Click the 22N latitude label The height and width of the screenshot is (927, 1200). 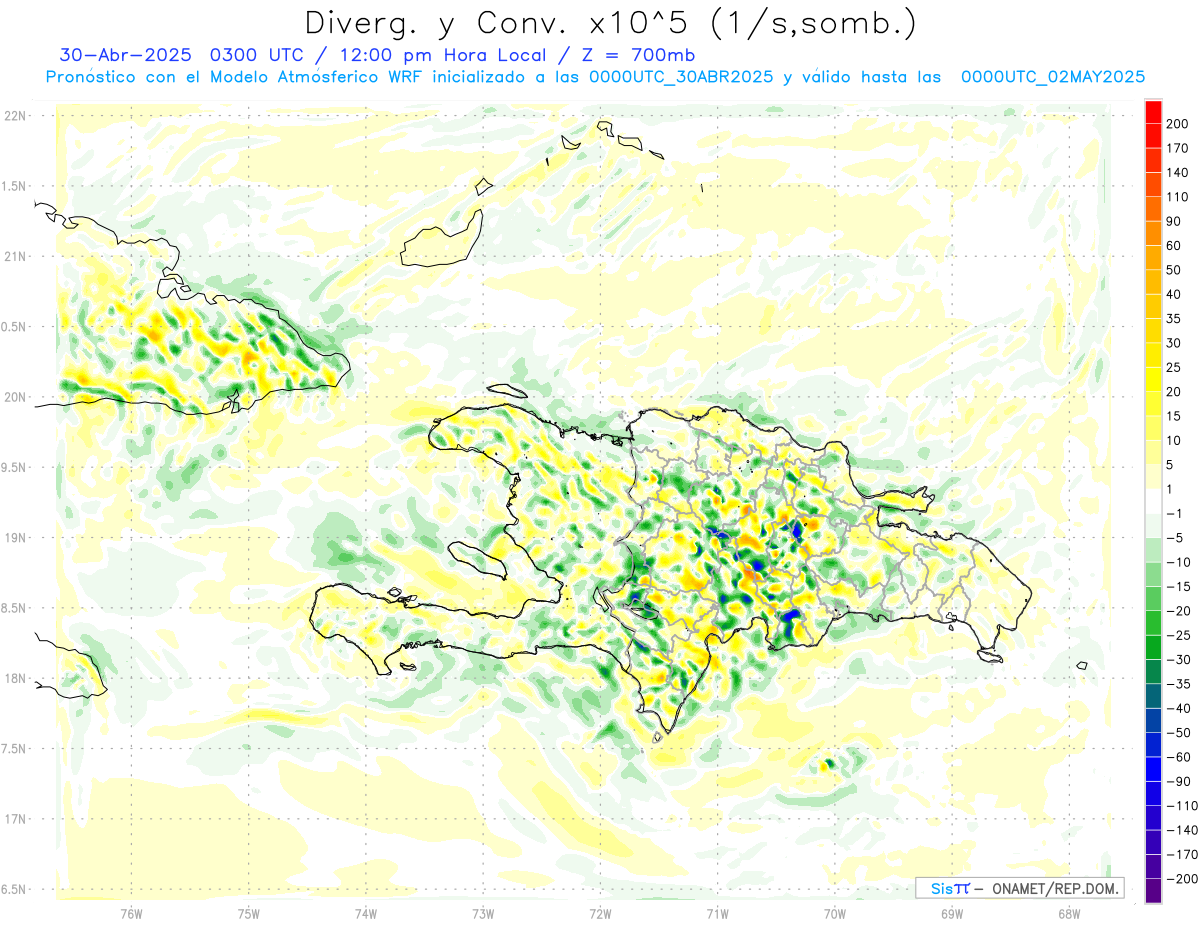pos(15,116)
